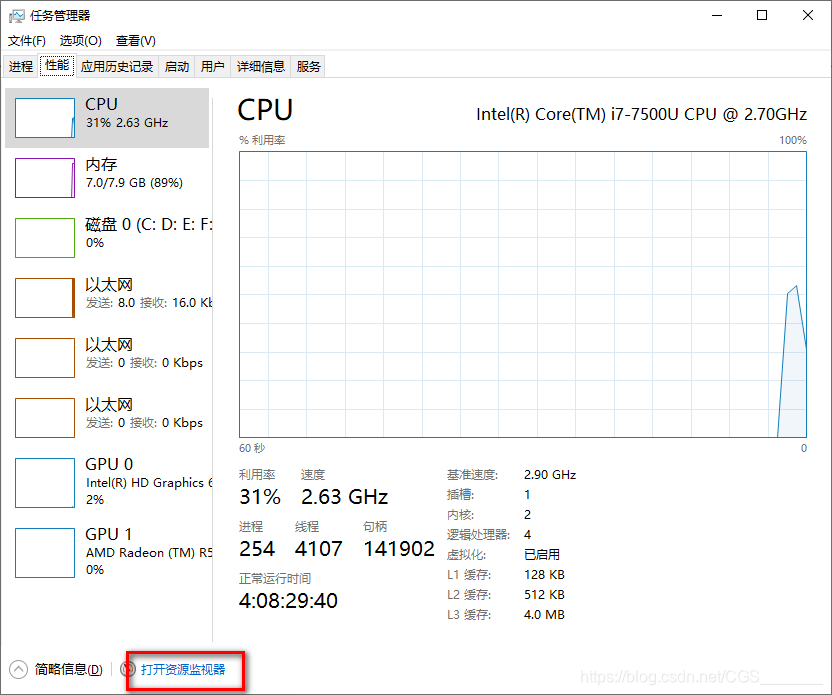Minimize the Task Manager window
Image resolution: width=832 pixels, height=695 pixels.
click(x=717, y=15)
